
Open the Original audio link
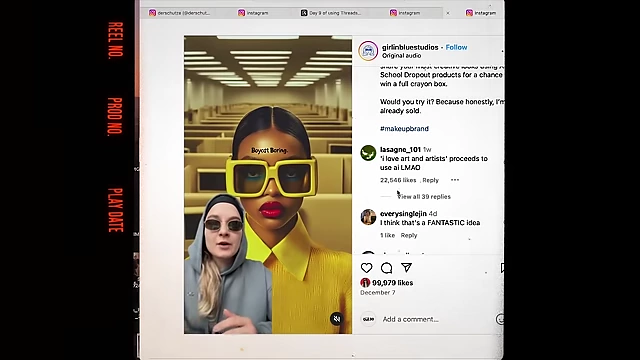click(401, 56)
